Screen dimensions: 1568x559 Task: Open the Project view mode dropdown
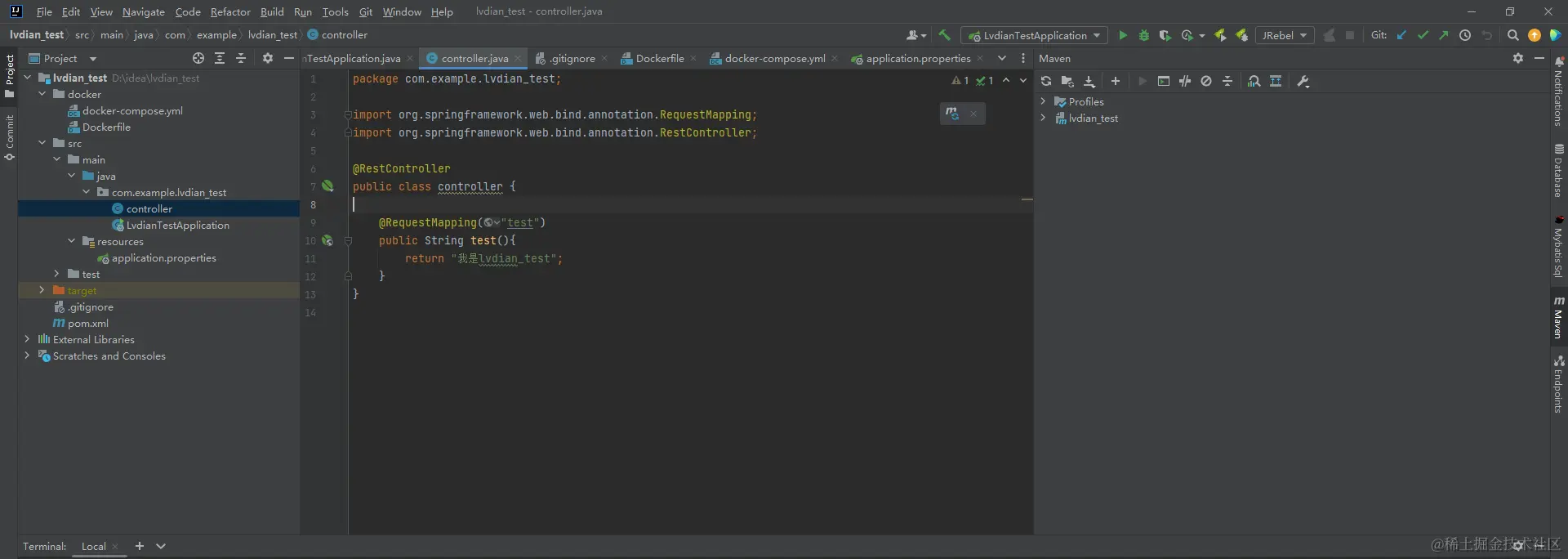[x=62, y=58]
